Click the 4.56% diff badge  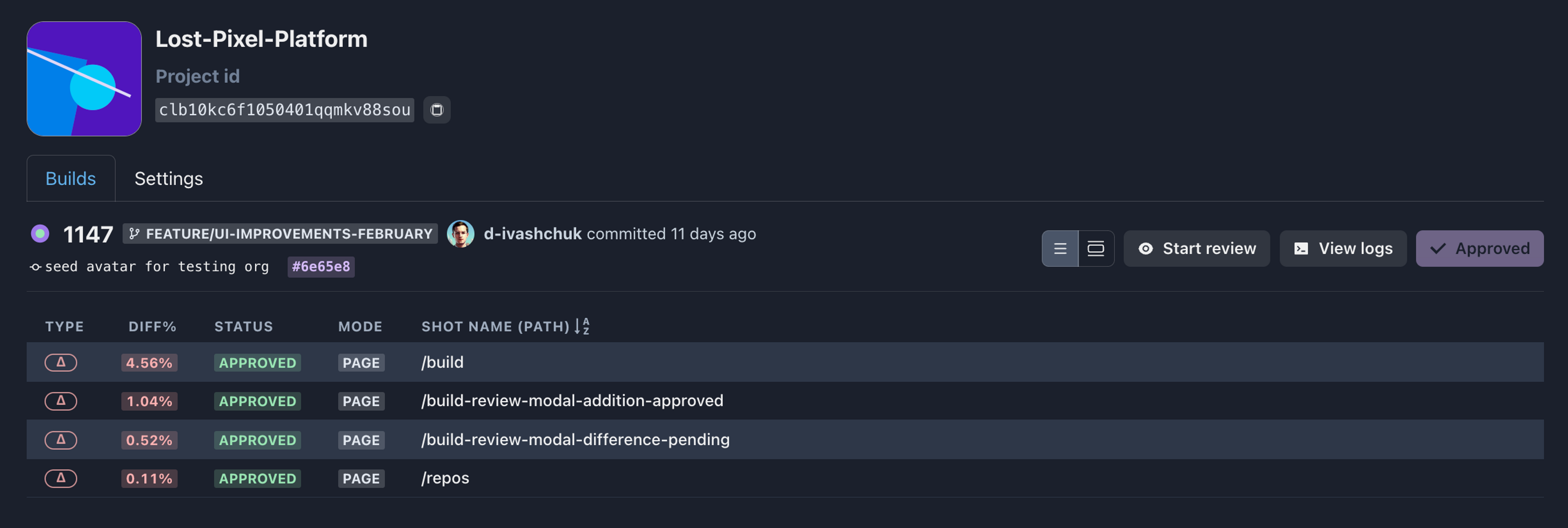click(x=149, y=363)
